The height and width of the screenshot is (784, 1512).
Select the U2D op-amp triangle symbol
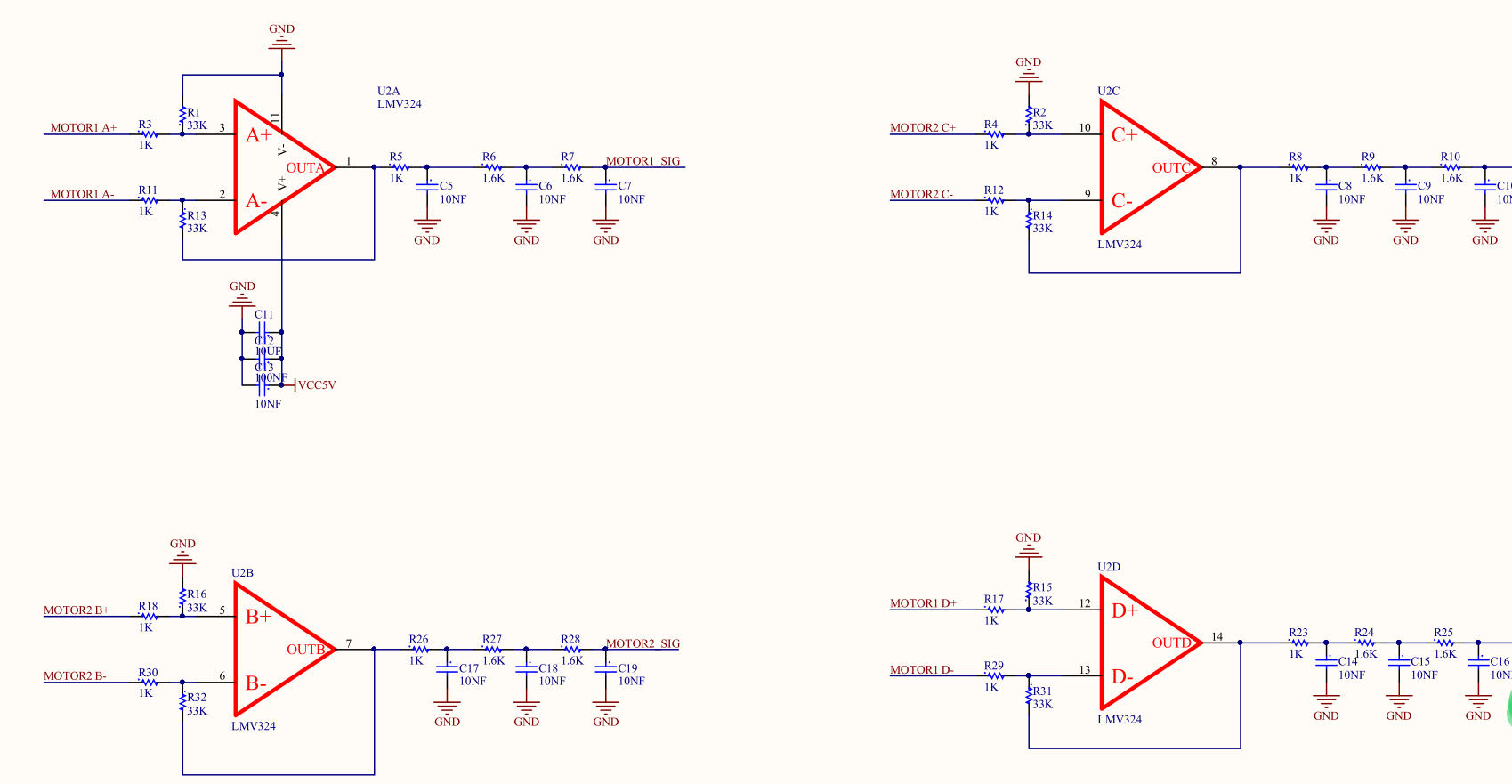[x=1150, y=643]
